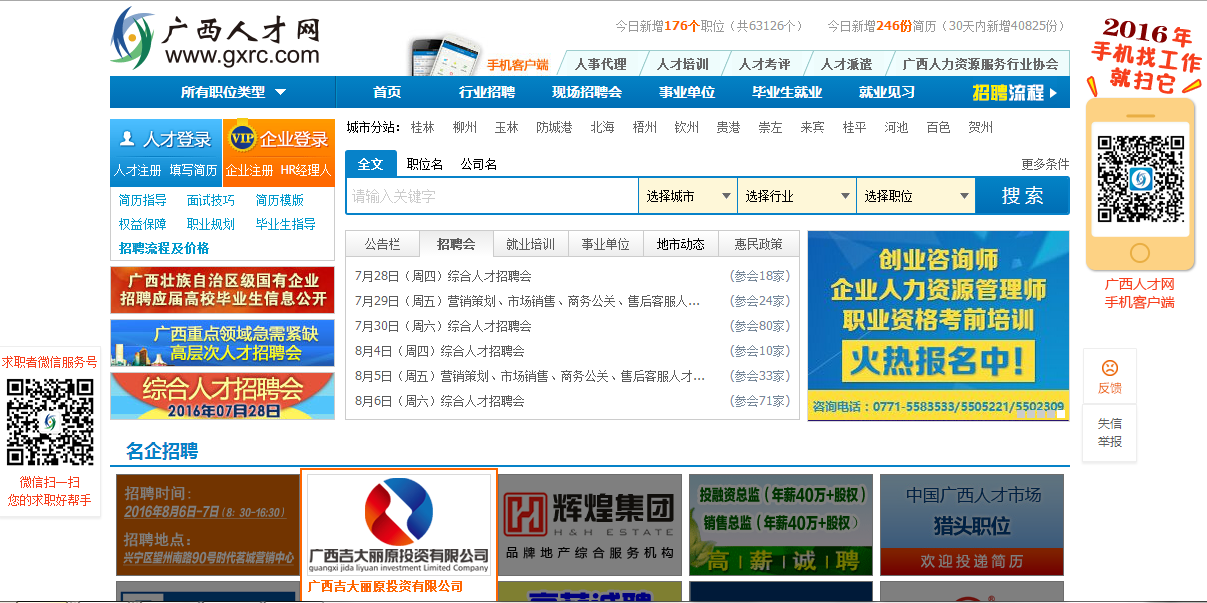The width and height of the screenshot is (1207, 603).
Task: Open the 综合人才招聘会 2016年07月28日 banner
Action: tap(223, 397)
